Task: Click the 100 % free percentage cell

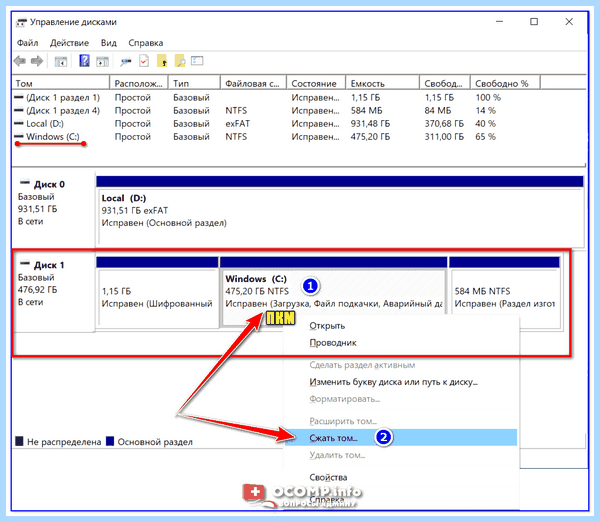Action: pos(488,98)
